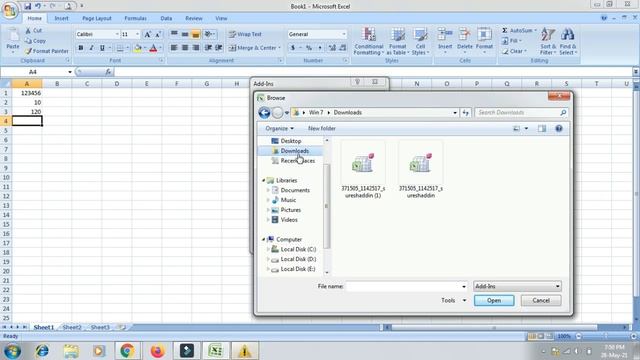Undo last action in quick access toolbar
Image resolution: width=640 pixels, height=360 pixels.
click(x=38, y=6)
